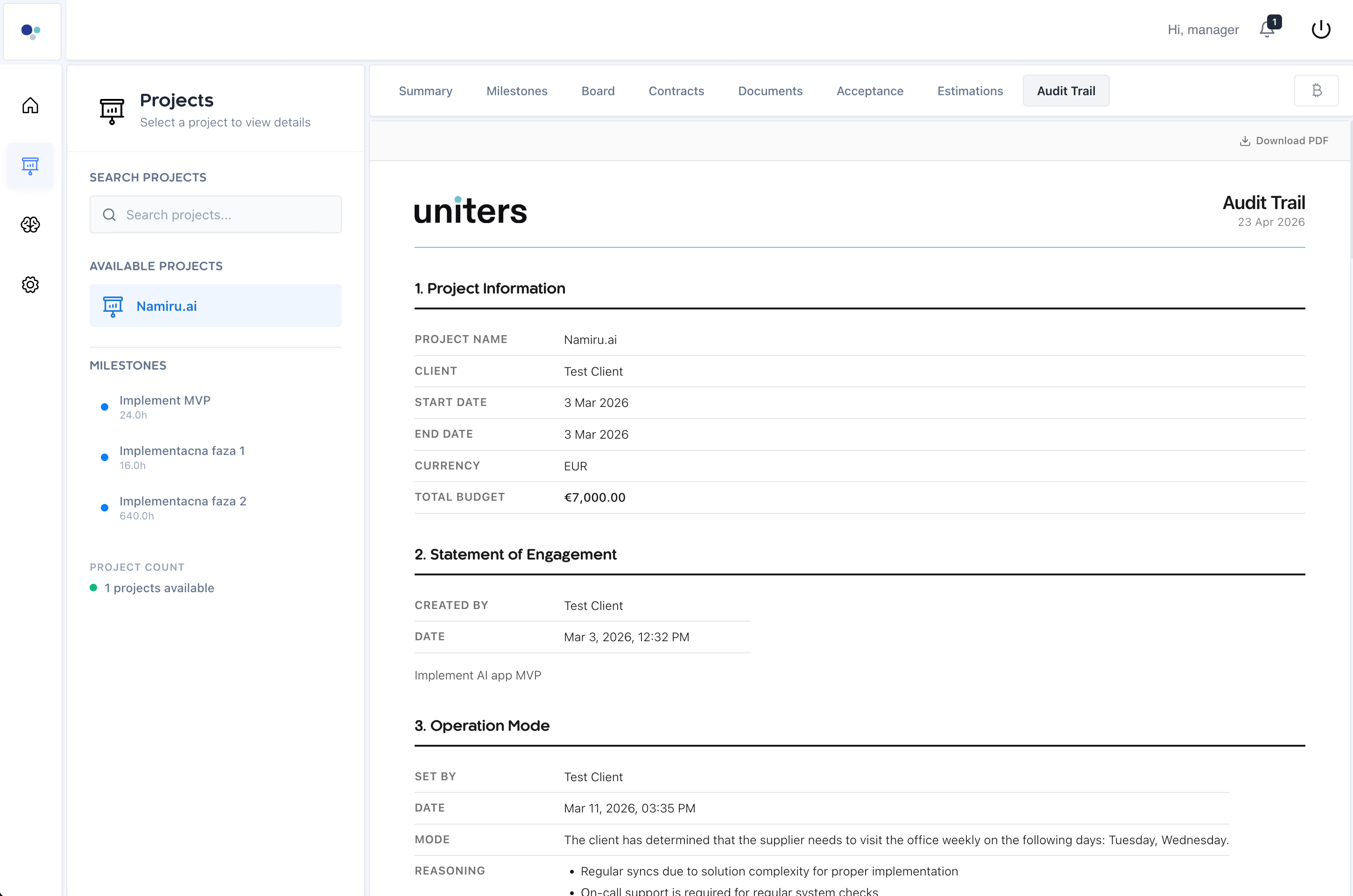Image resolution: width=1353 pixels, height=896 pixels.
Task: Click the notification bell icon
Action: (x=1267, y=30)
